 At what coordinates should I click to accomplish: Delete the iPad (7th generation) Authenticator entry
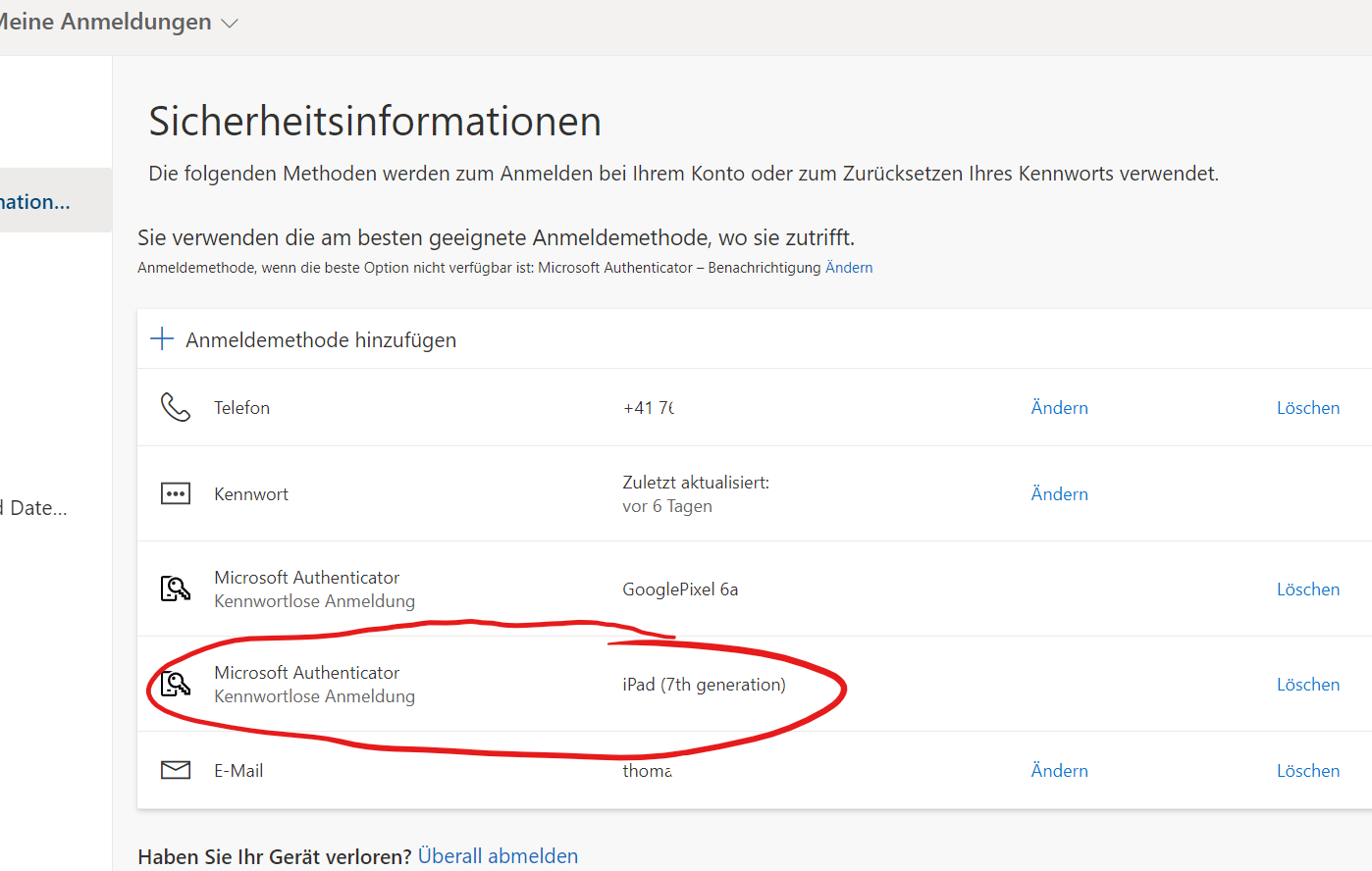[1307, 685]
